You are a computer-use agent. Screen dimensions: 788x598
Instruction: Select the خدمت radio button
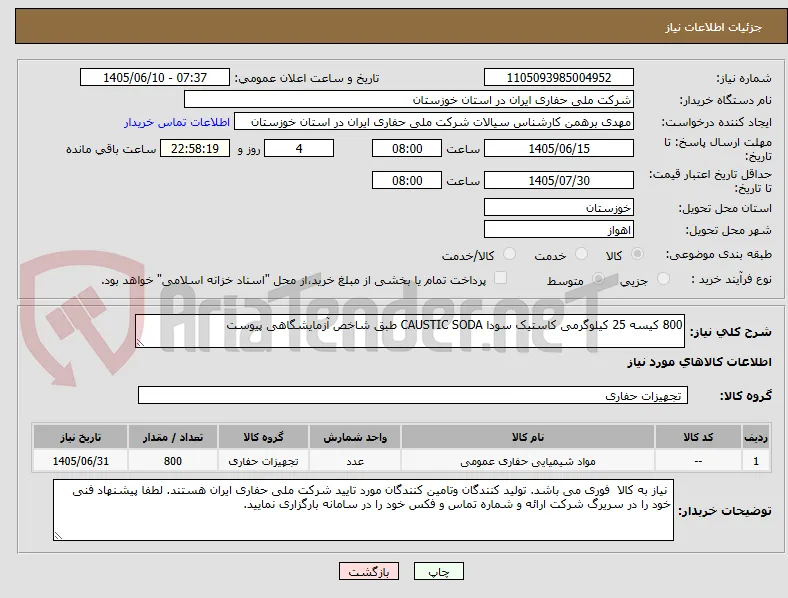click(x=581, y=254)
